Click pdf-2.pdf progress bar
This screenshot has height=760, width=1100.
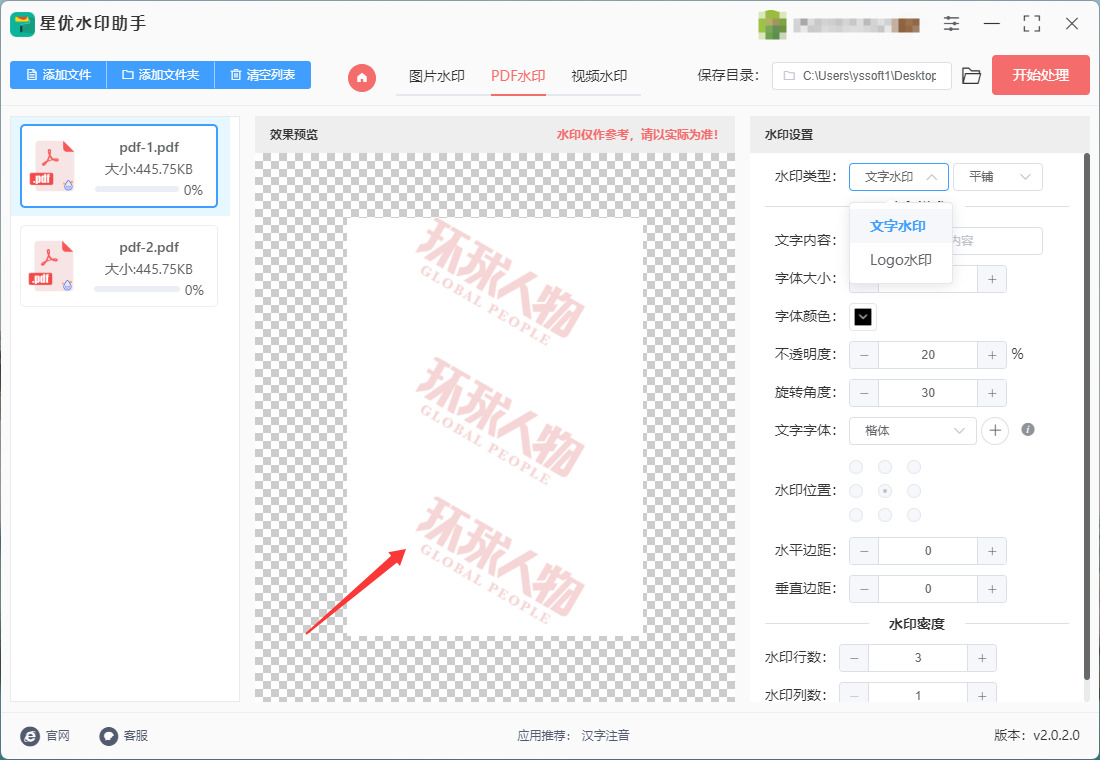click(137, 289)
